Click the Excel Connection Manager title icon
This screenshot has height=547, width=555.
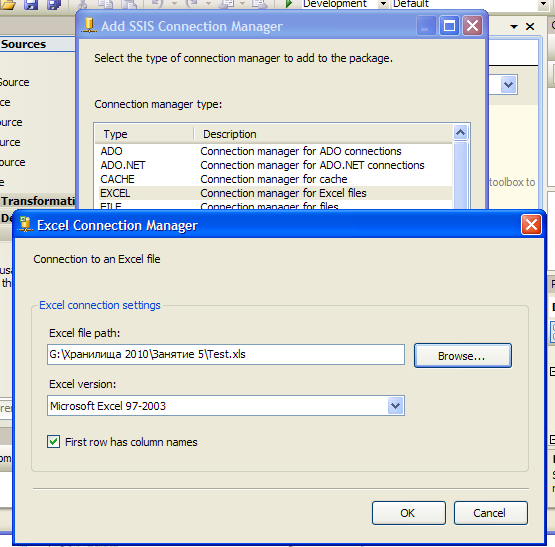tap(25, 224)
